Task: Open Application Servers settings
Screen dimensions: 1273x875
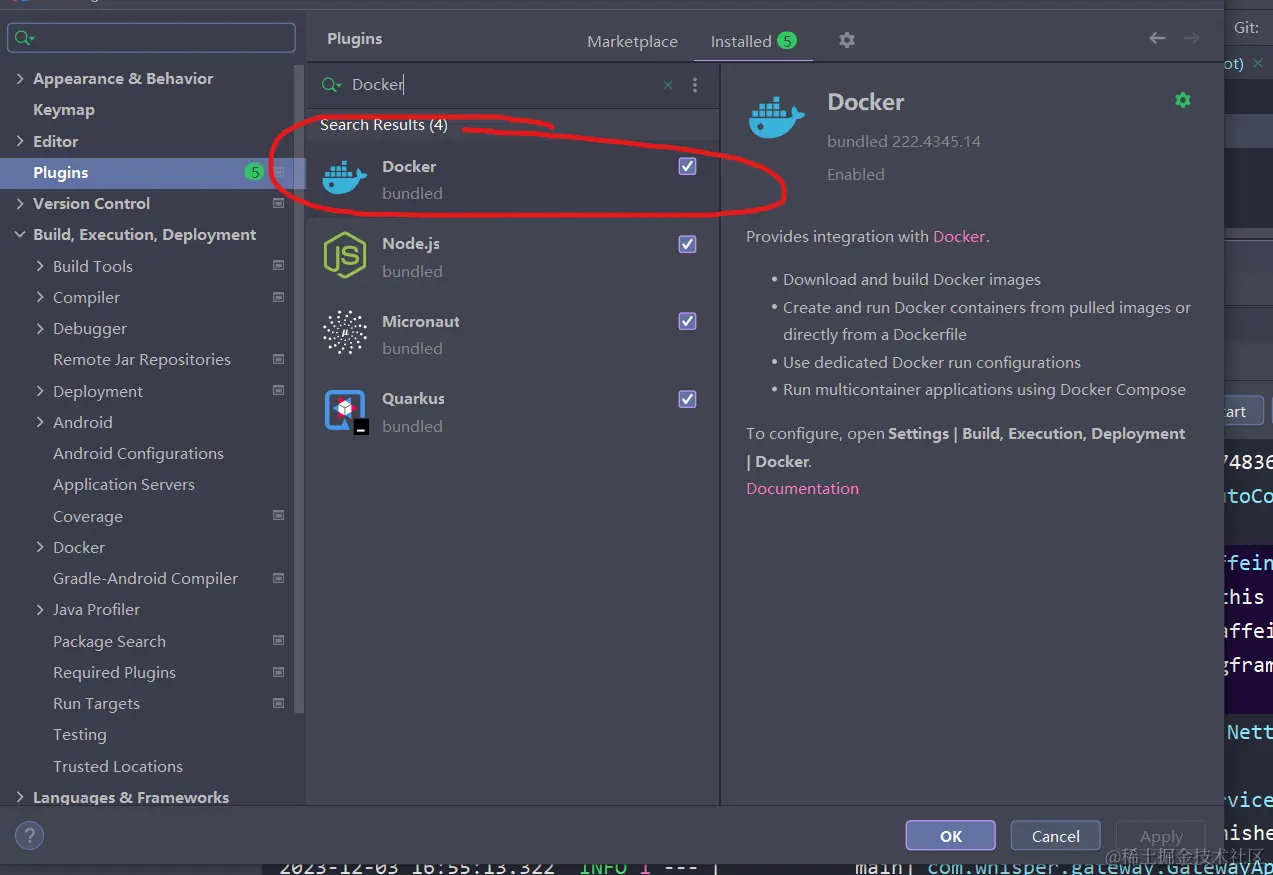Action: pyautogui.click(x=124, y=484)
